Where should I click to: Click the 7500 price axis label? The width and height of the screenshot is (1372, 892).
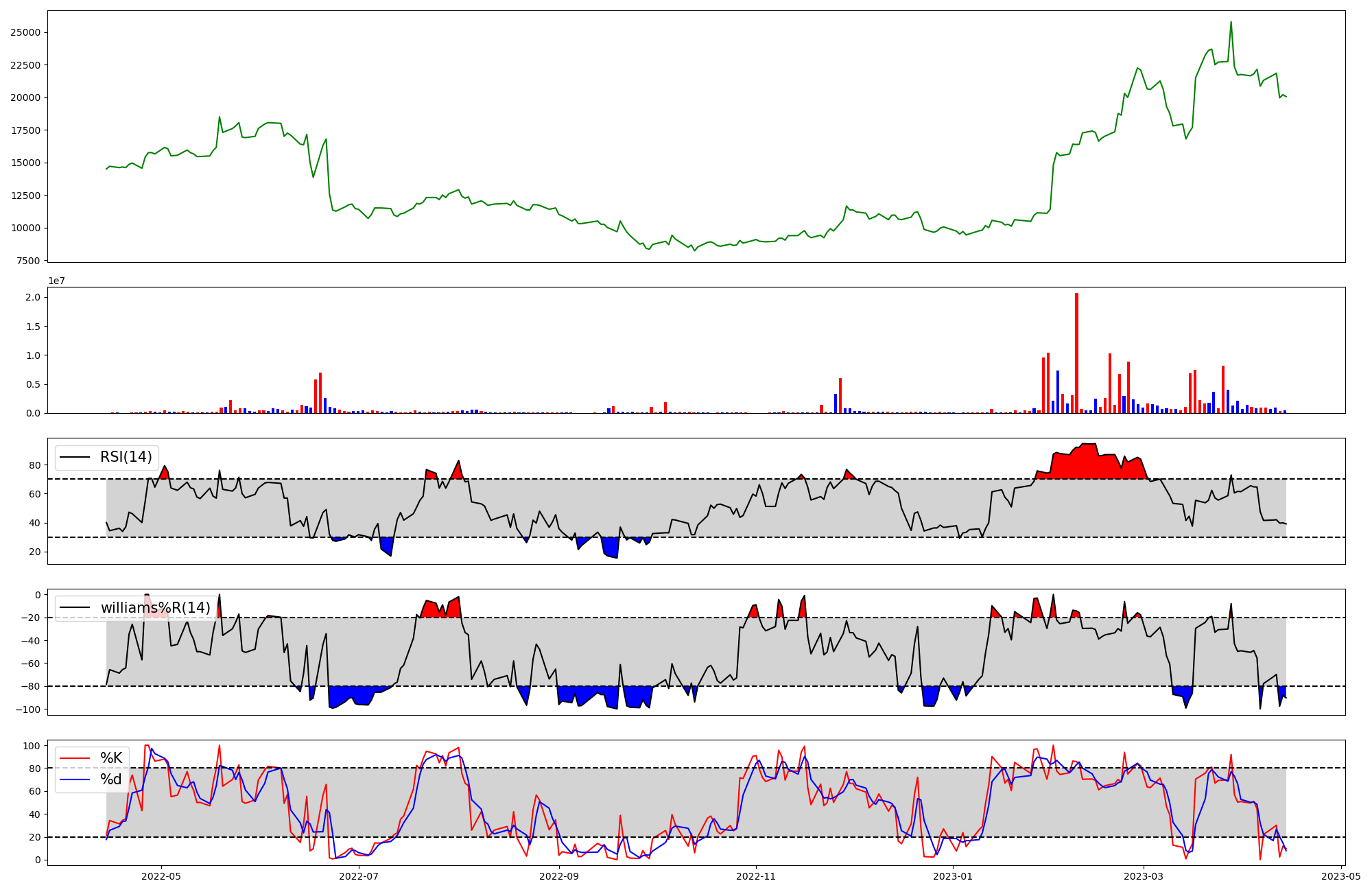click(x=27, y=261)
